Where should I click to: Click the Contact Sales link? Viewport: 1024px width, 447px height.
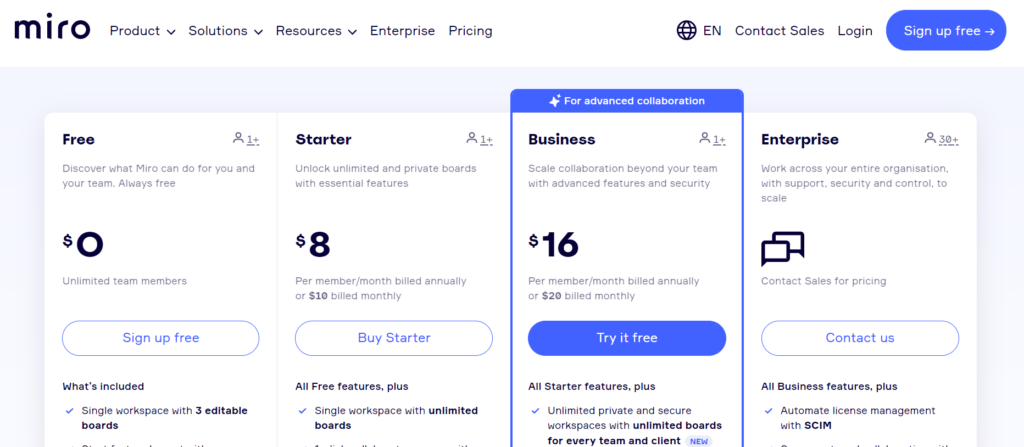point(779,31)
